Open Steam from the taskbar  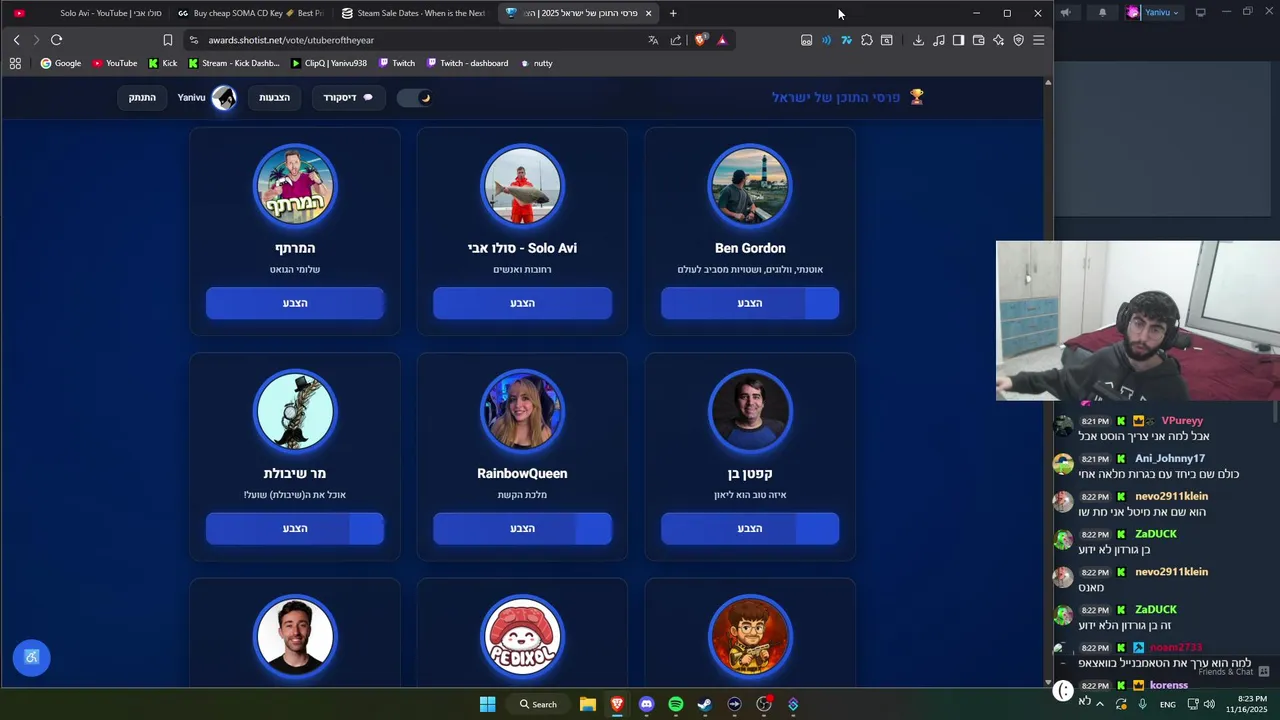coord(705,704)
